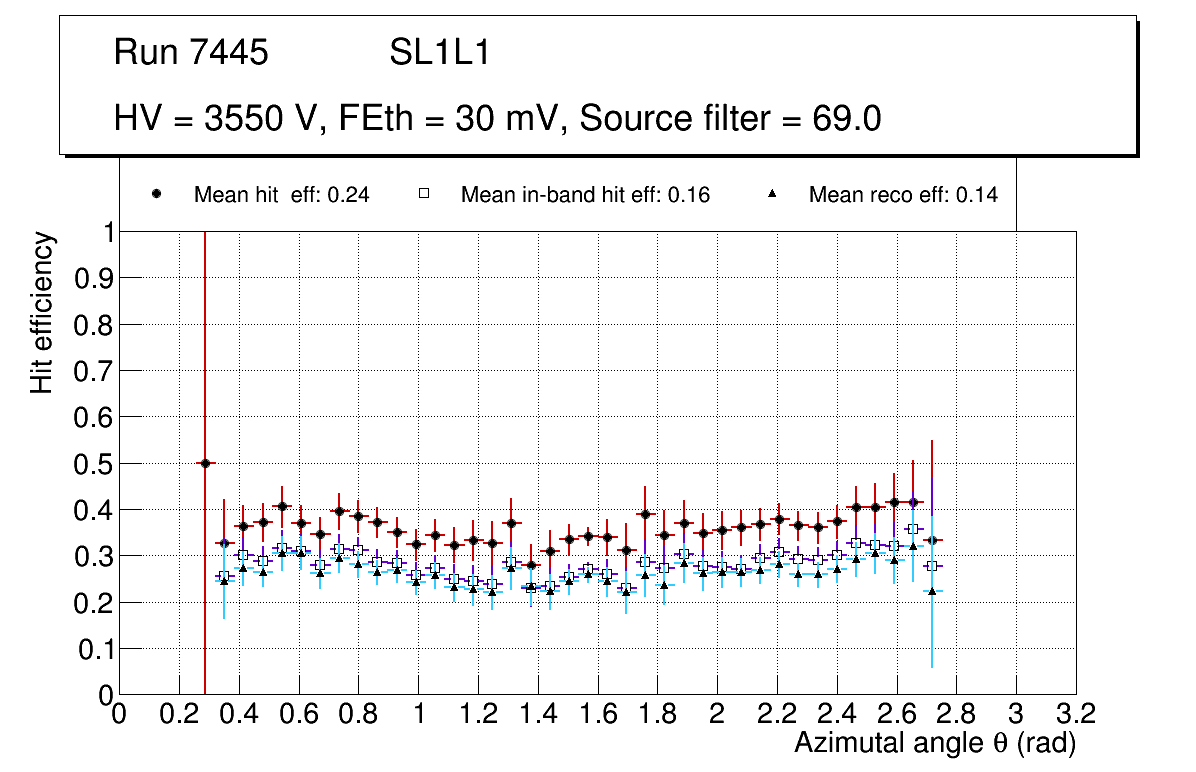
Task: Click the rightmost black circle data point
Action: (x=932, y=540)
